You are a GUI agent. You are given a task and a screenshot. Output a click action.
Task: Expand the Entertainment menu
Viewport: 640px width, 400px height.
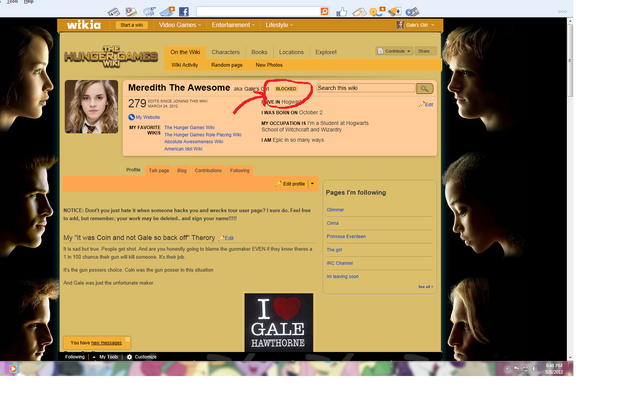(x=233, y=25)
